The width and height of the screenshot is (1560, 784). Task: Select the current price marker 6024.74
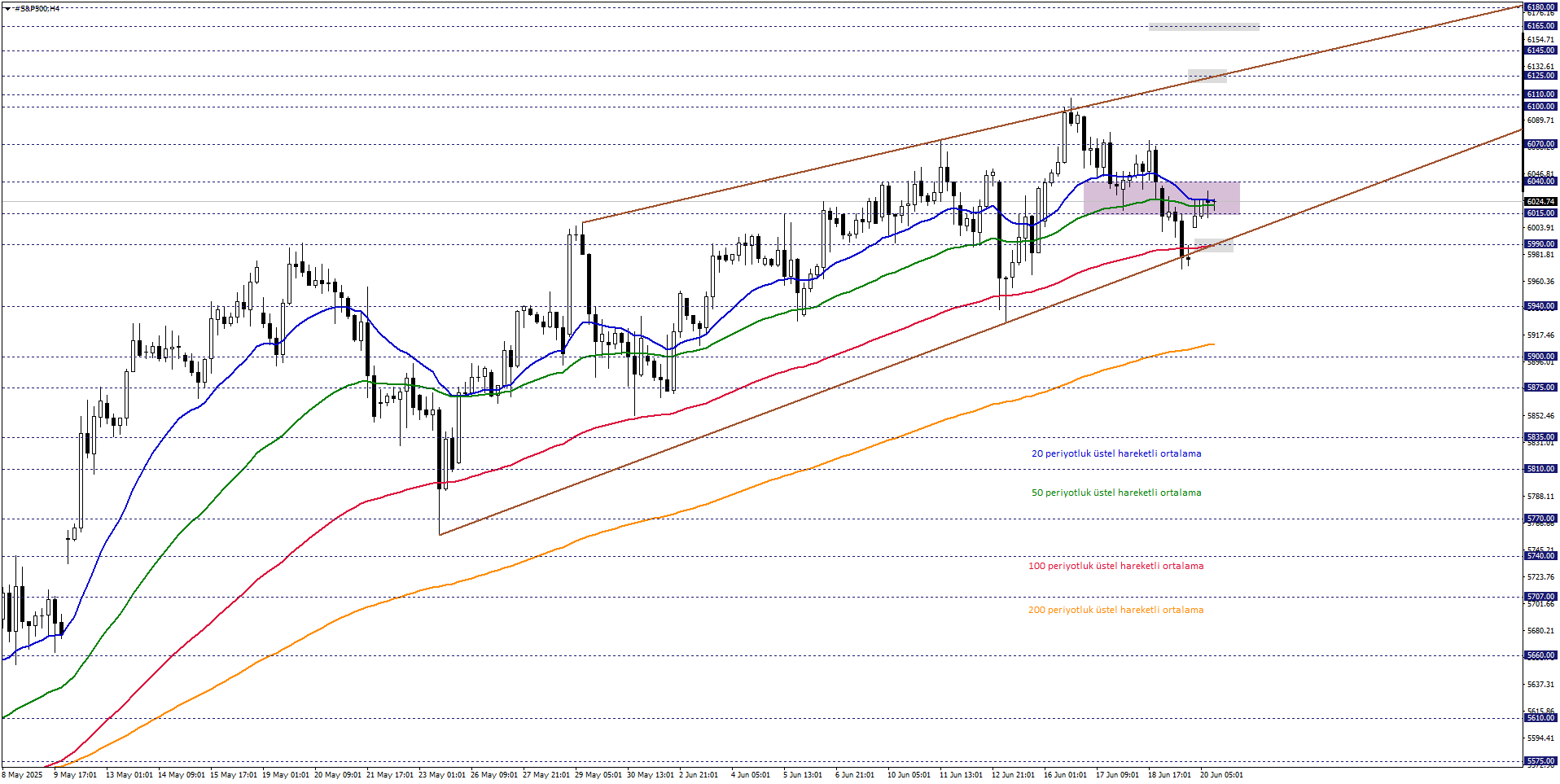[1540, 201]
